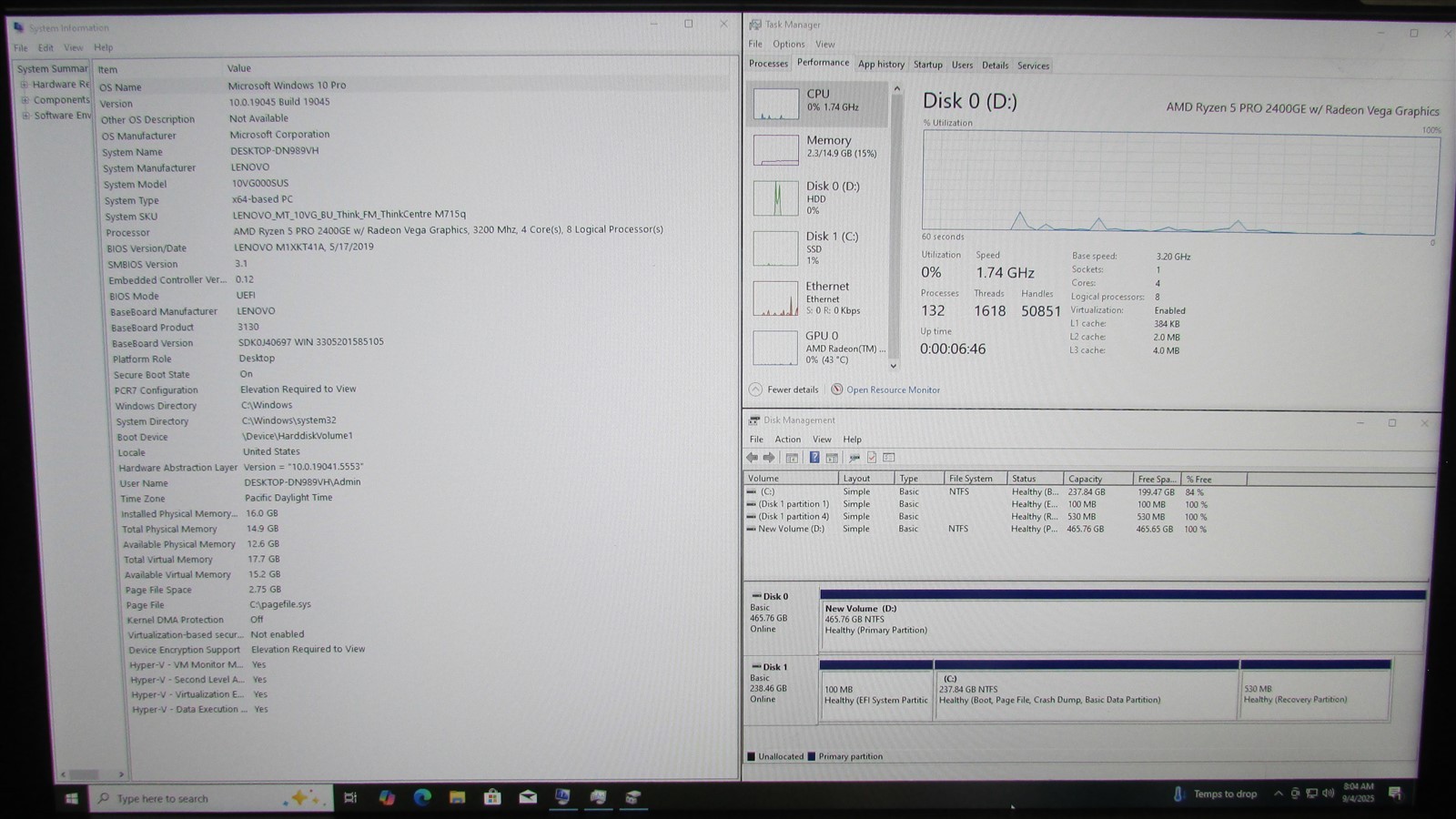Click the Forward arrow in Disk Management toolbar
1456x819 pixels.
[x=769, y=458]
